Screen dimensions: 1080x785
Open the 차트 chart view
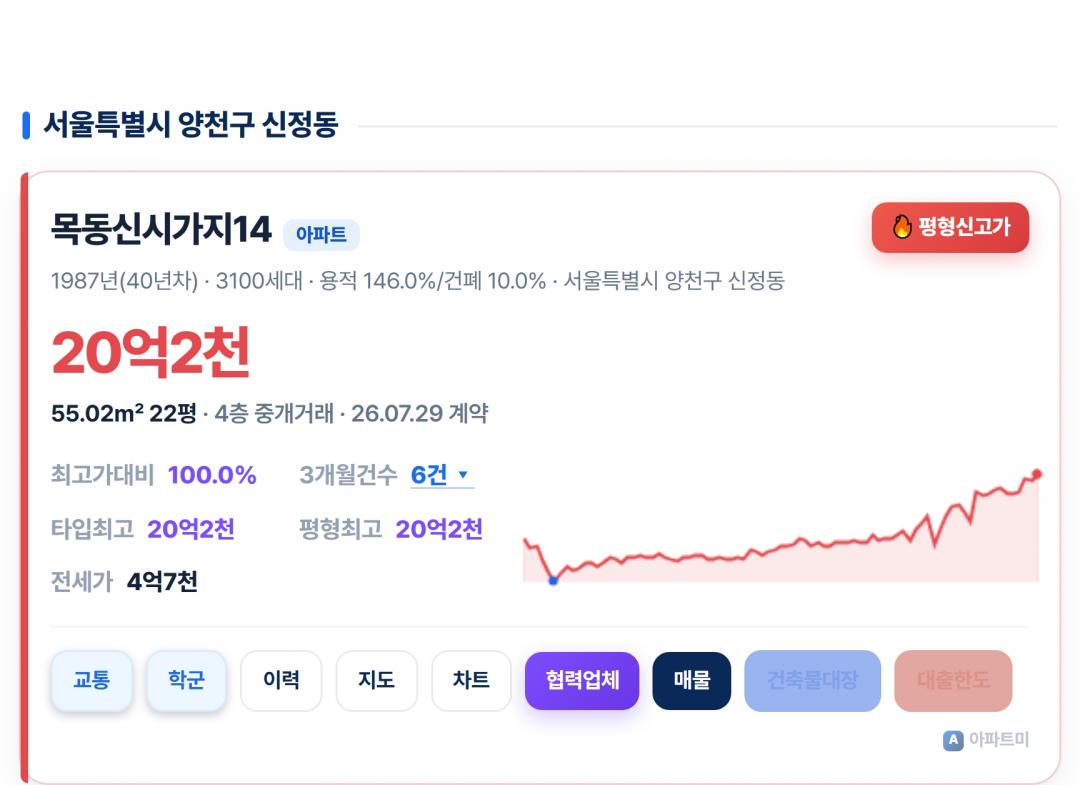[x=471, y=680]
